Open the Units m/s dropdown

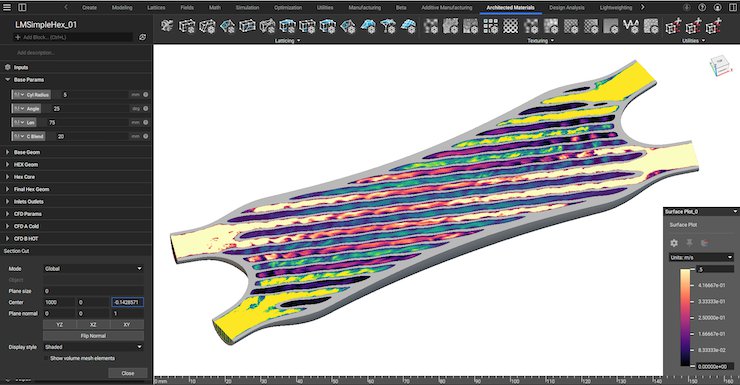click(x=701, y=257)
